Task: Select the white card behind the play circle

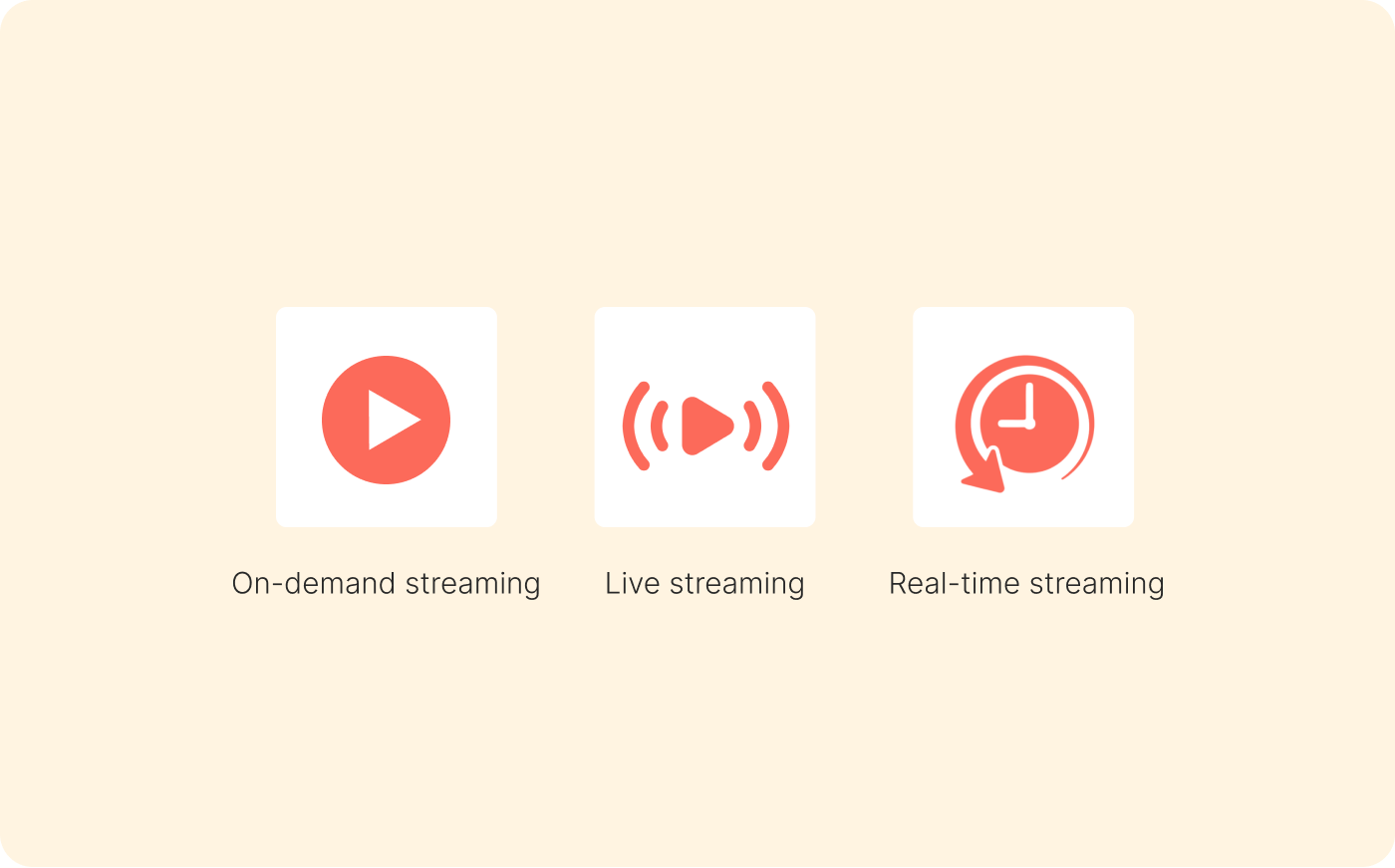Action: click(x=387, y=417)
